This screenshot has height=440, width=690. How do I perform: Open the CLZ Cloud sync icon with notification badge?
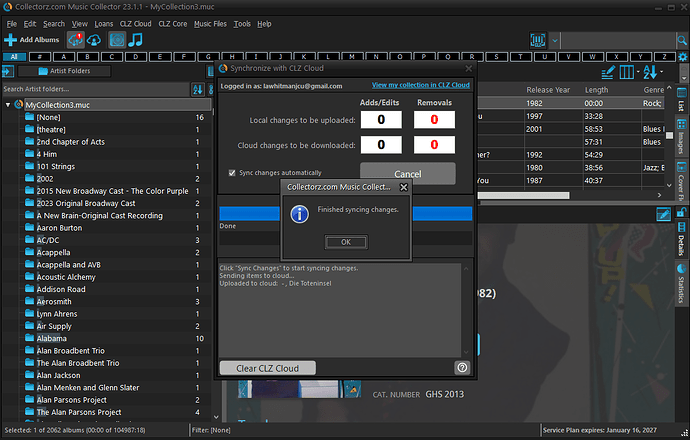75,40
